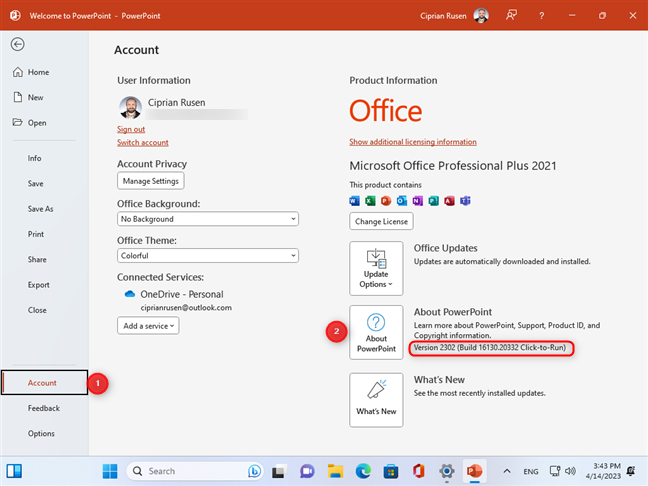Open Task View on taskbar

(x=279, y=471)
